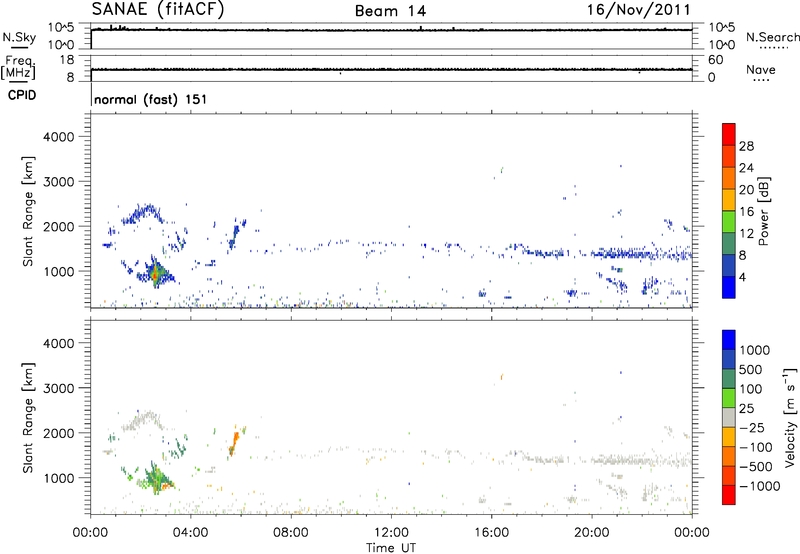The image size is (800, 554).
Task: Select the 16:00 time tick label
Action: tap(491, 533)
